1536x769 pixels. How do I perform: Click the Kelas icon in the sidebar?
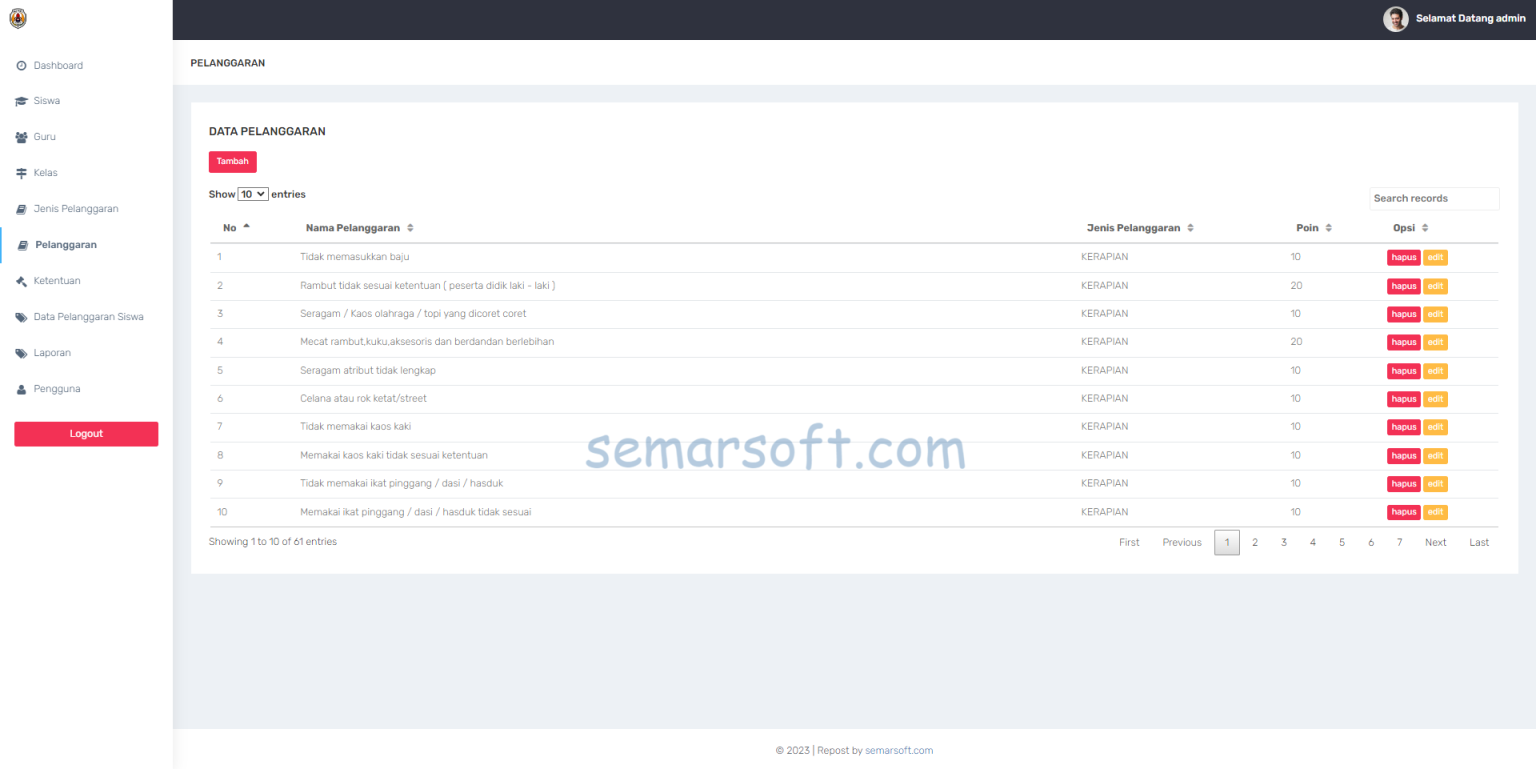21,172
